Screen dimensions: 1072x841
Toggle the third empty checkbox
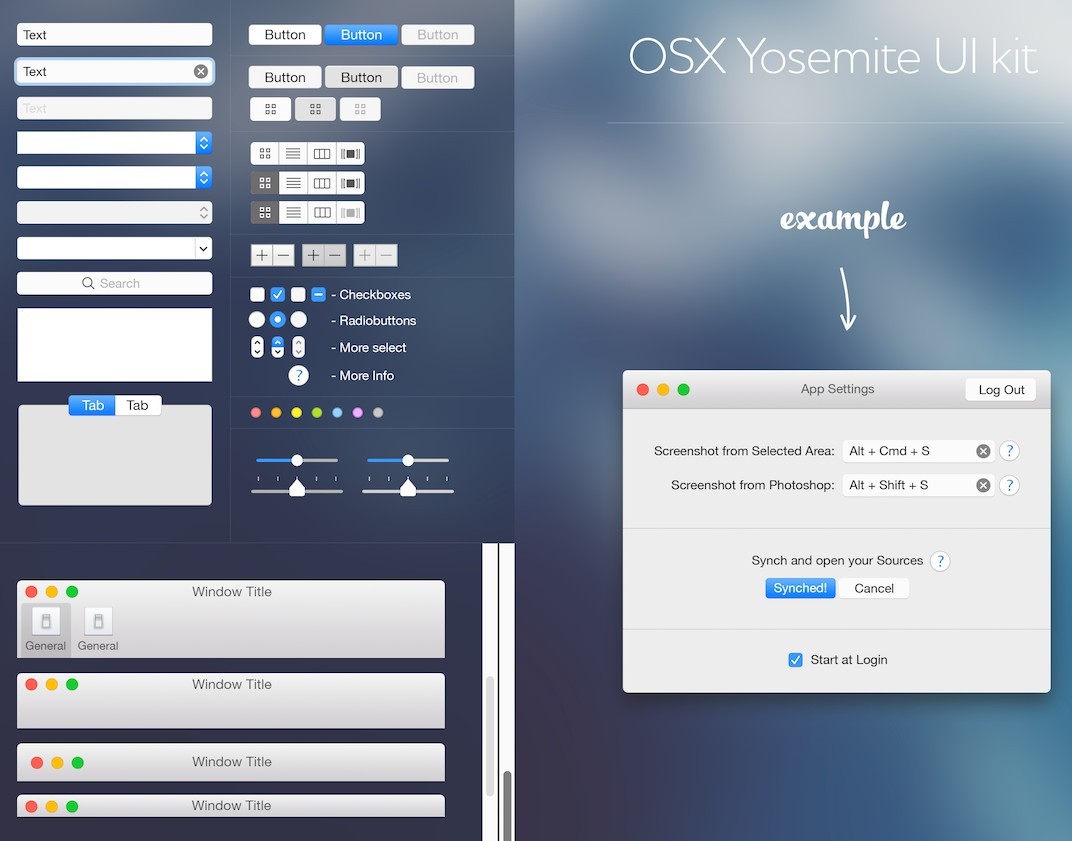coord(298,295)
